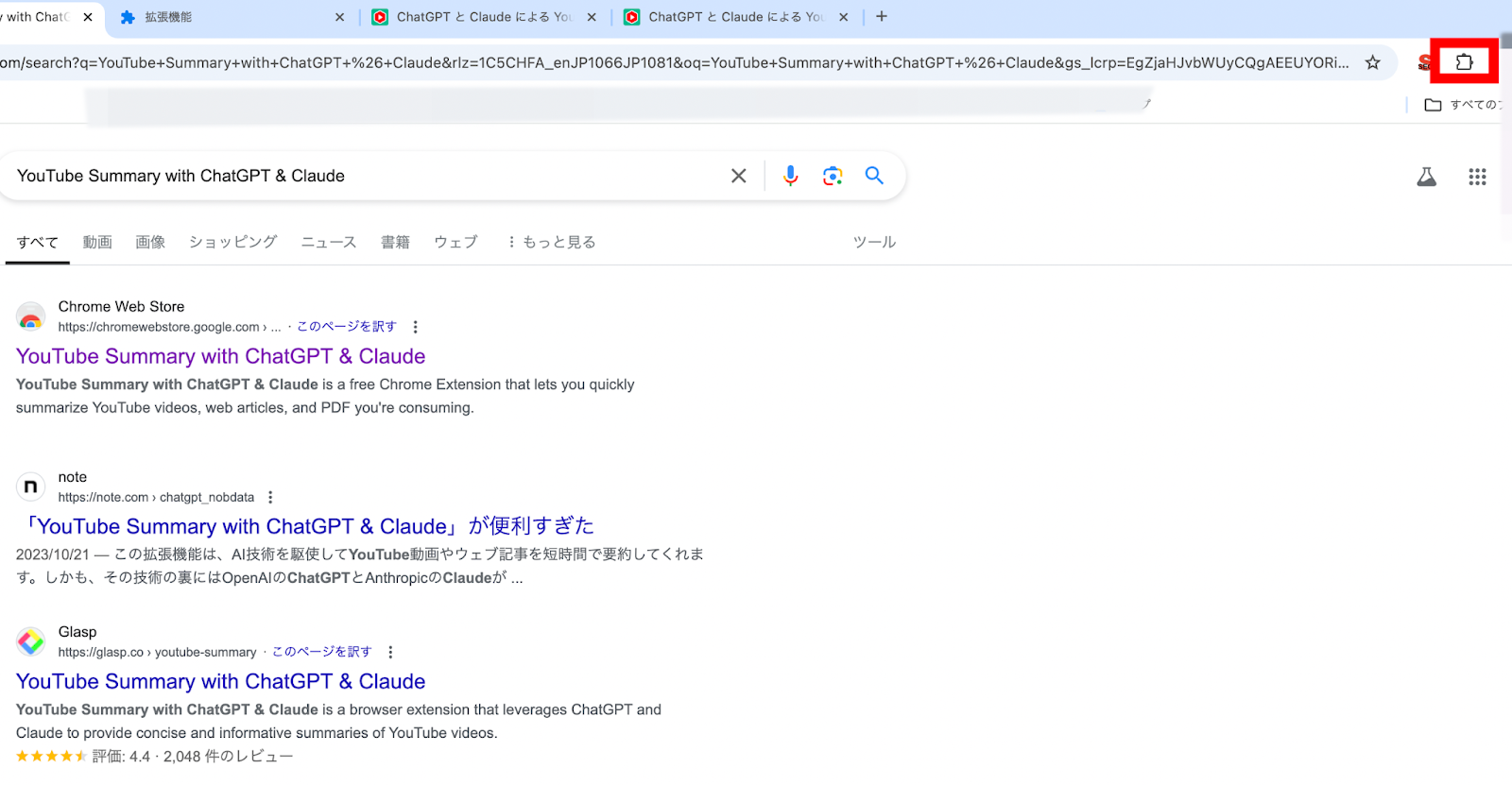Open the Chrome extensions puzzle icon
The image size is (1512, 785).
(x=1464, y=62)
